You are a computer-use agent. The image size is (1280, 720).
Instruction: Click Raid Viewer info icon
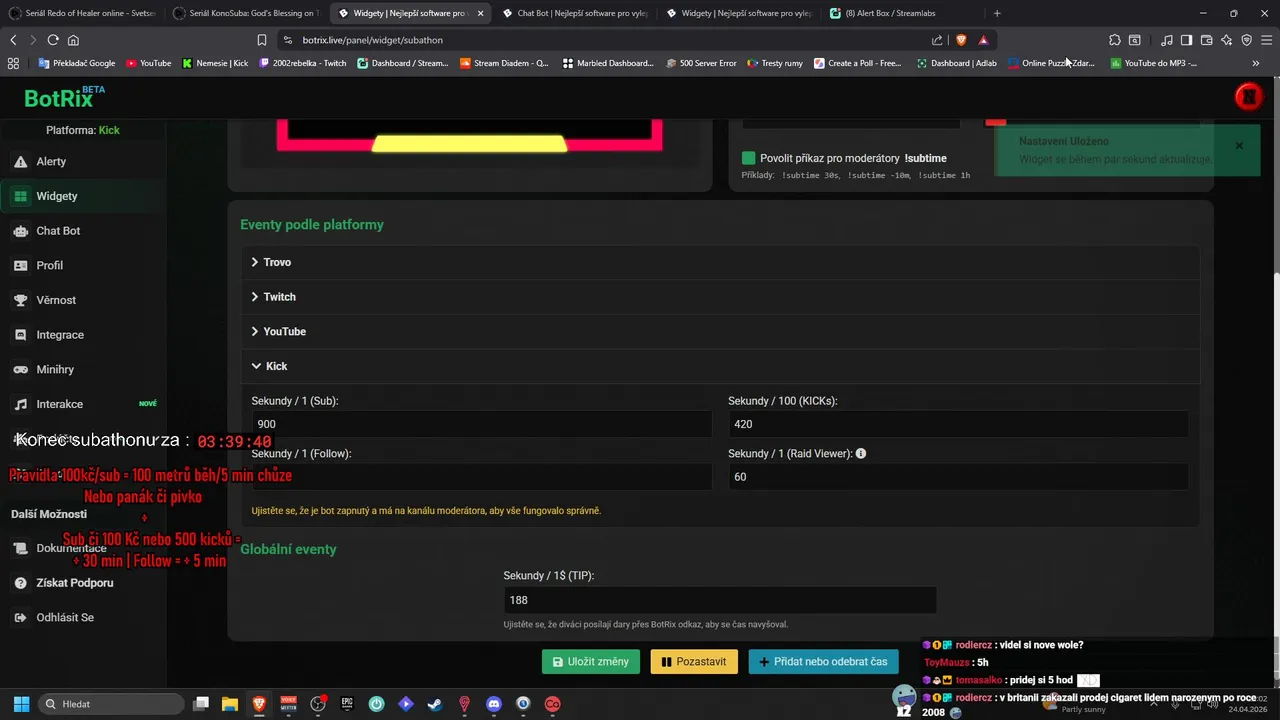pos(861,453)
